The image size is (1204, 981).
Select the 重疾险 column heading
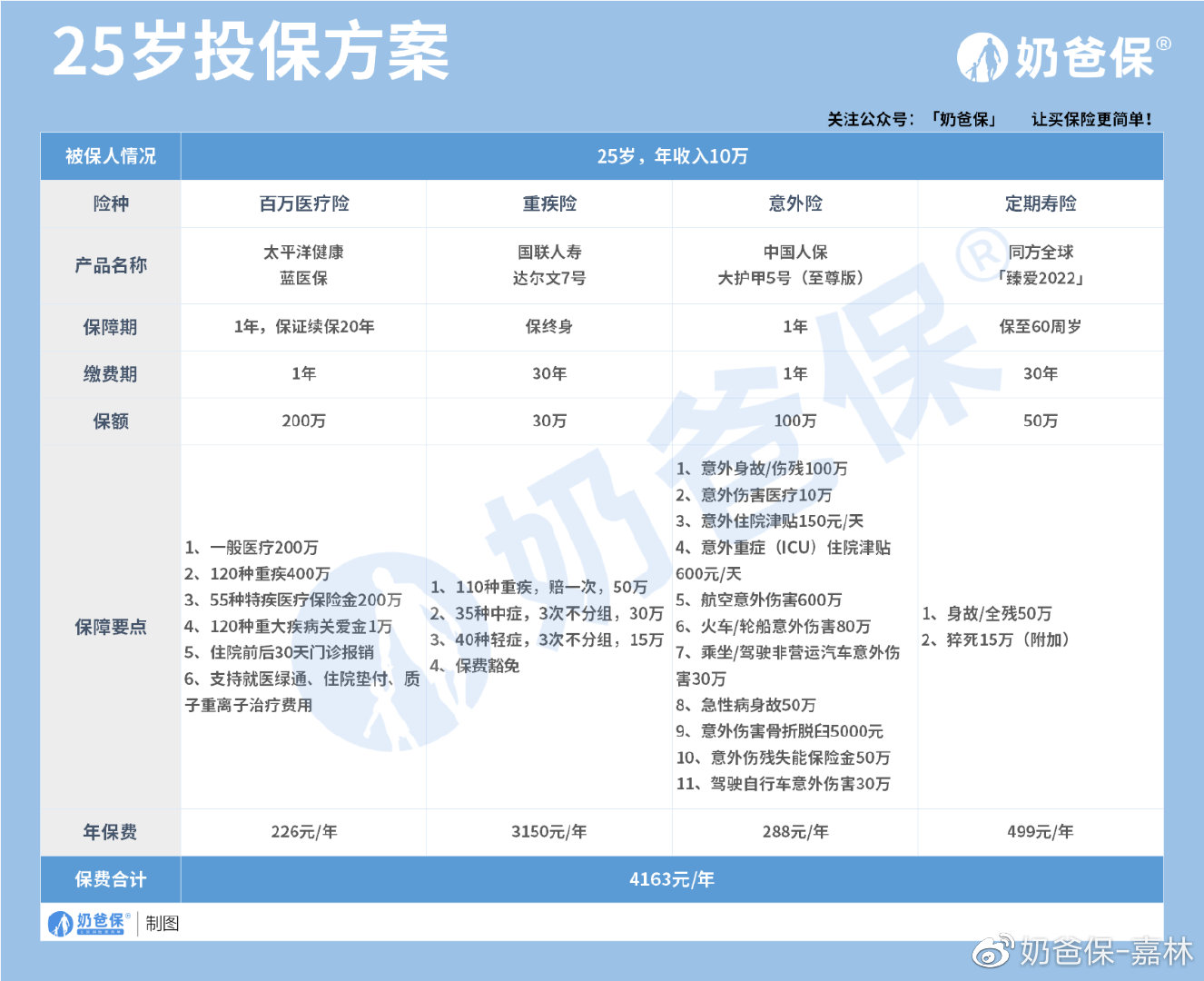pyautogui.click(x=549, y=203)
